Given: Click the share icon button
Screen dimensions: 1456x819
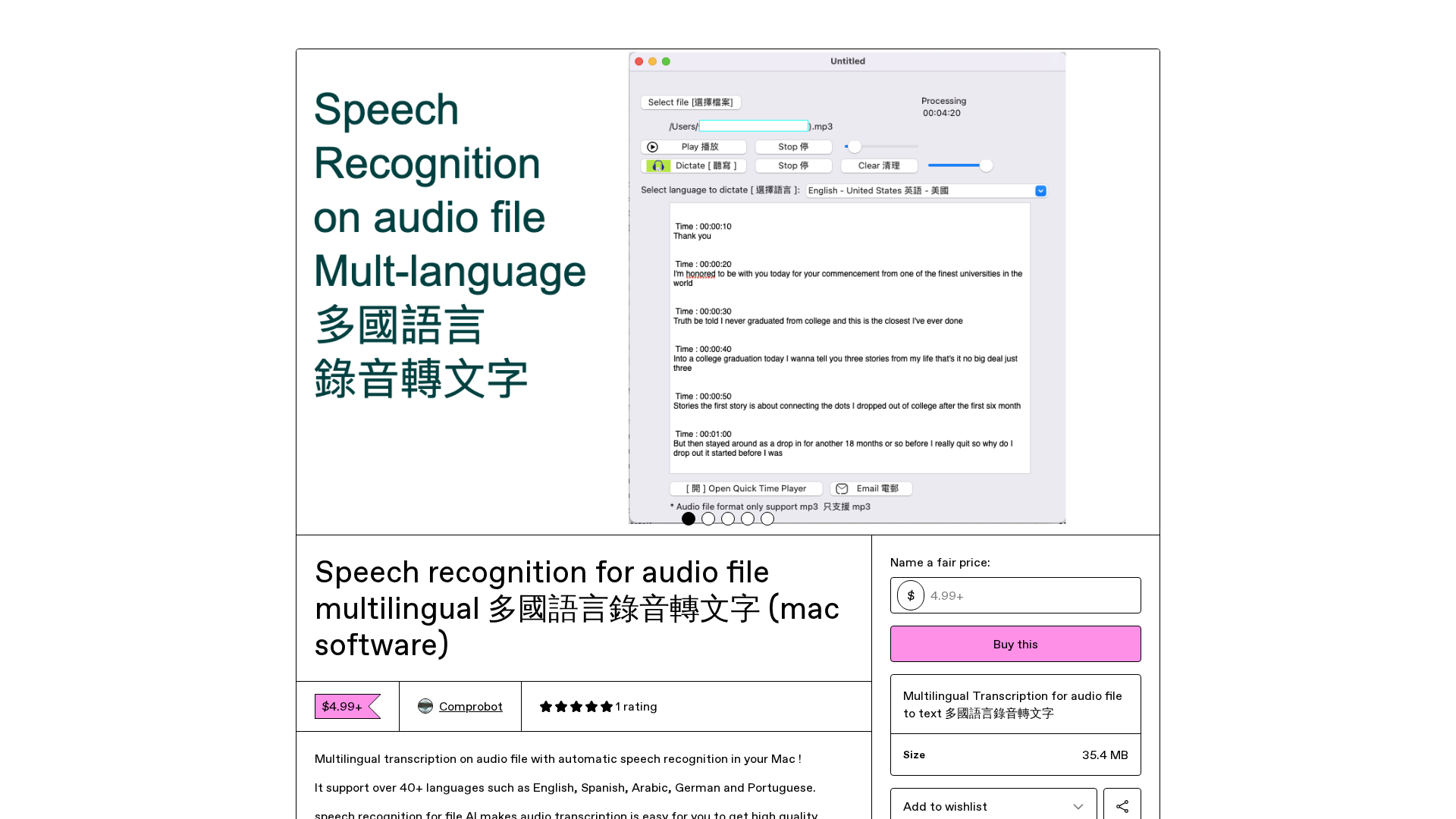Looking at the screenshot, I should (x=1122, y=806).
